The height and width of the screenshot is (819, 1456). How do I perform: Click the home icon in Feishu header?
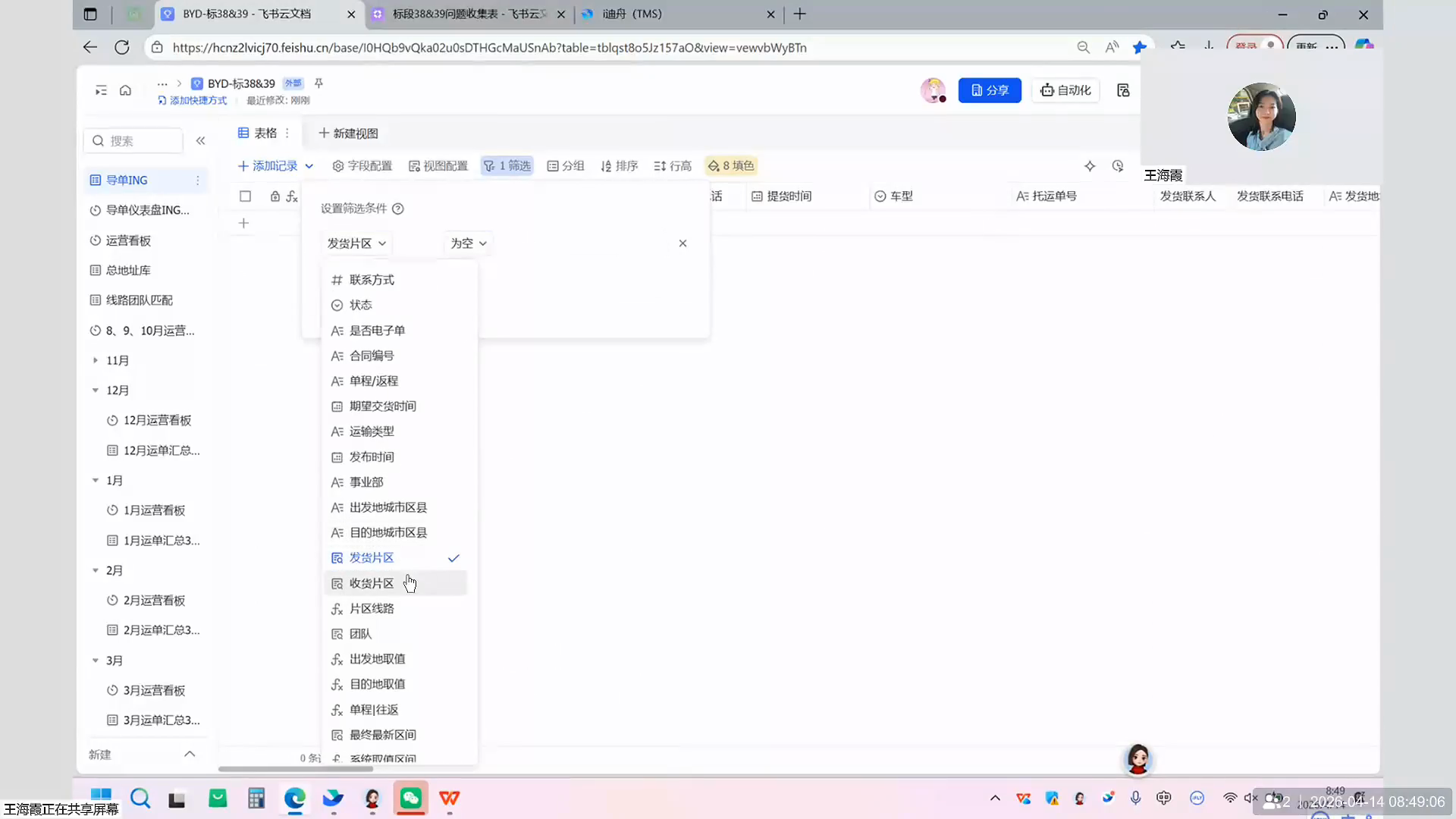coord(125,90)
